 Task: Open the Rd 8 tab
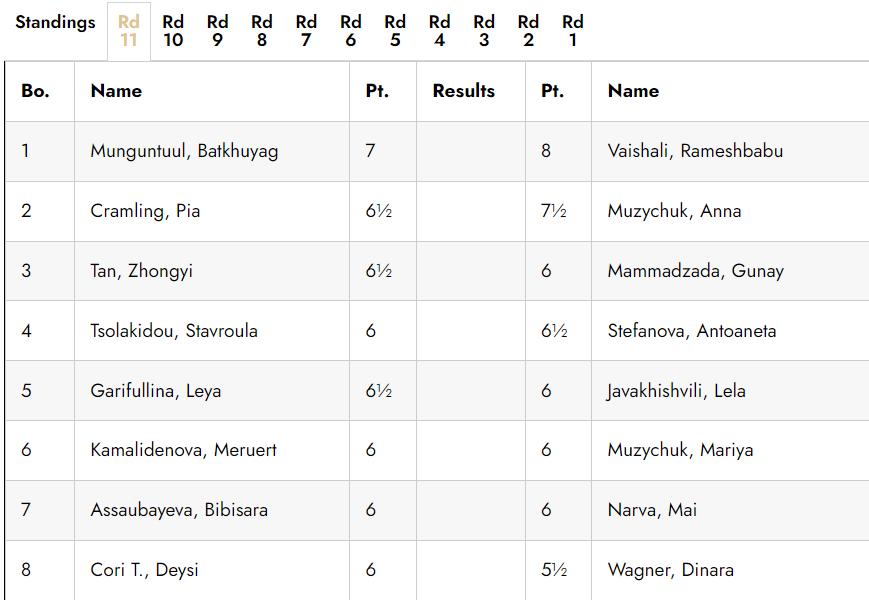click(x=262, y=31)
